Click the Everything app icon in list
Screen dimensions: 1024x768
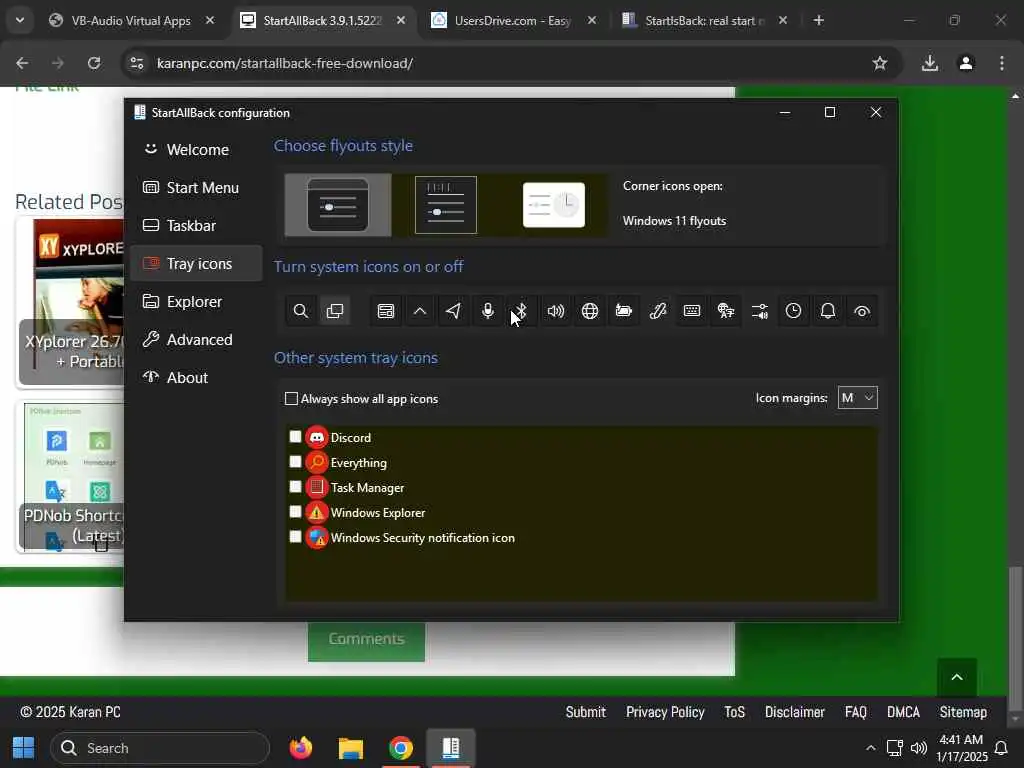[x=317, y=462]
